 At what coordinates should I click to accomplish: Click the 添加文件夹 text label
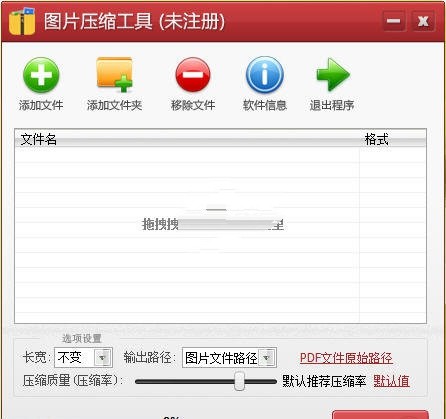coord(115,105)
